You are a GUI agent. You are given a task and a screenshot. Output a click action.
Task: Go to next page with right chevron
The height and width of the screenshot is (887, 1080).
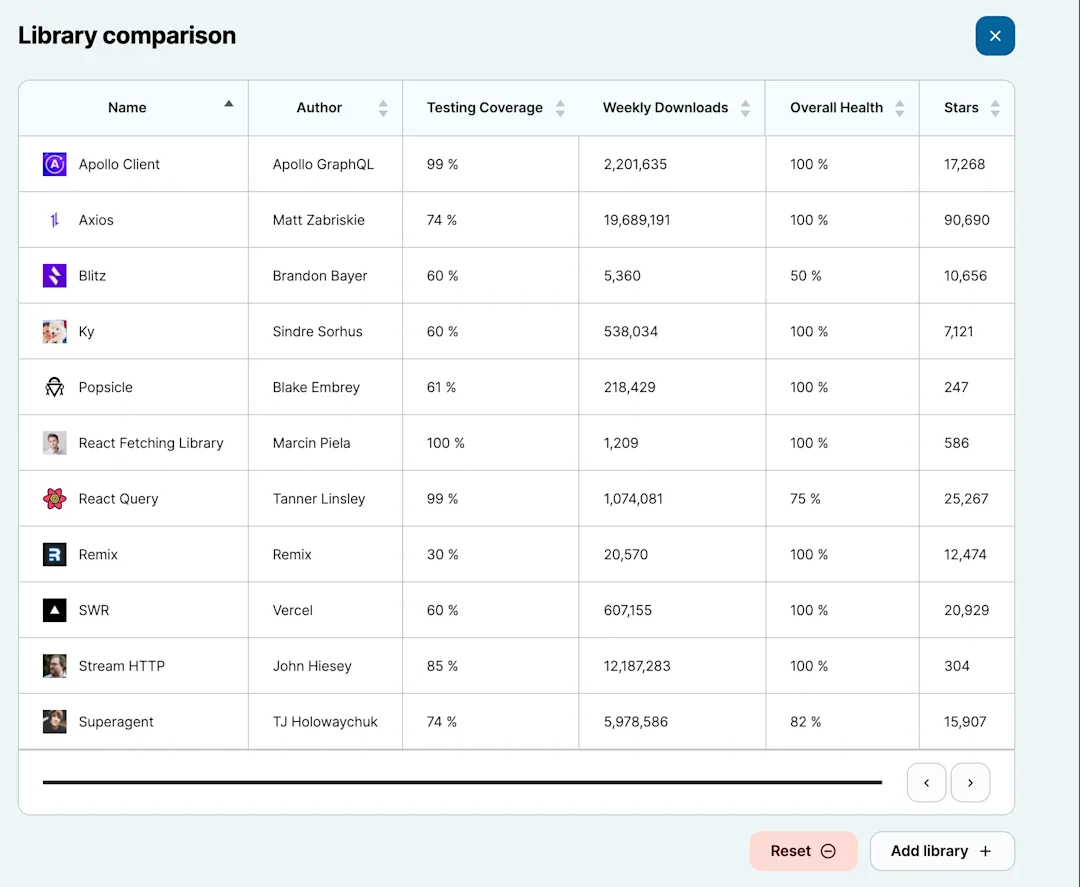pyautogui.click(x=970, y=782)
